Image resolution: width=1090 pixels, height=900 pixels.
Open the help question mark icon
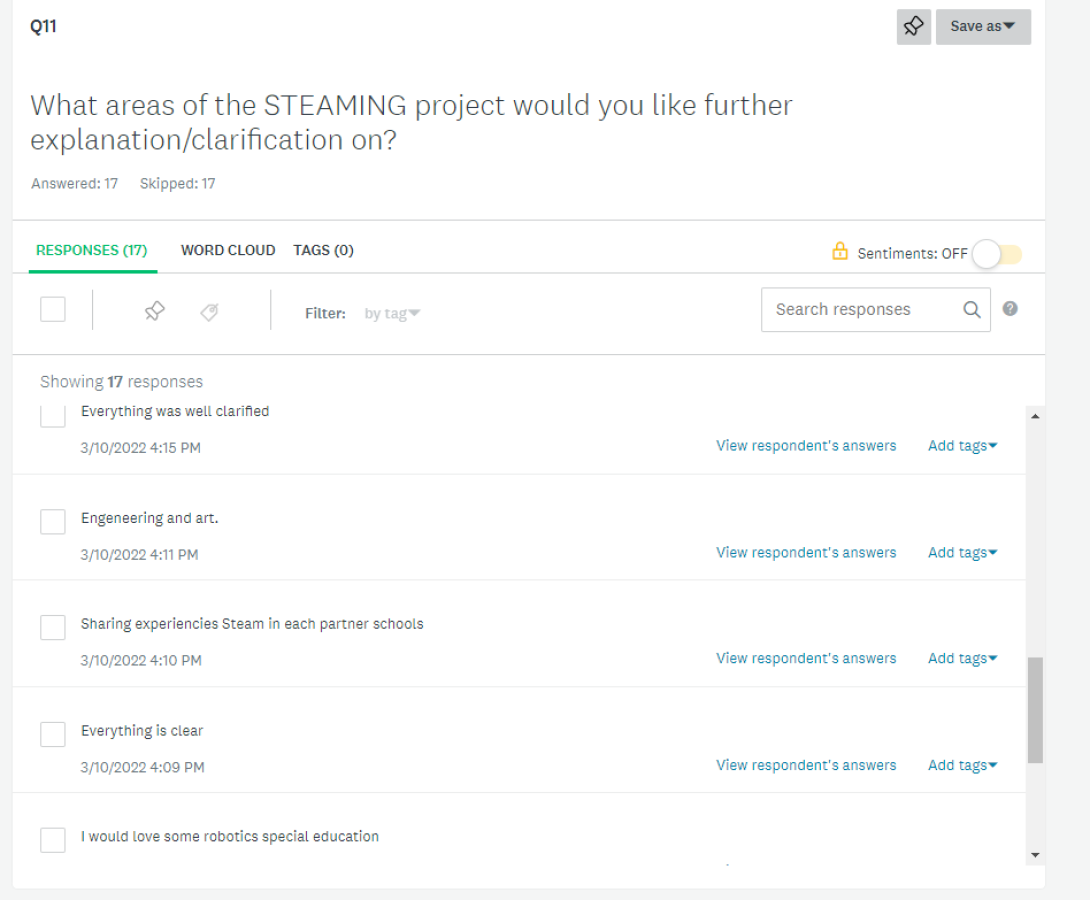point(1010,309)
